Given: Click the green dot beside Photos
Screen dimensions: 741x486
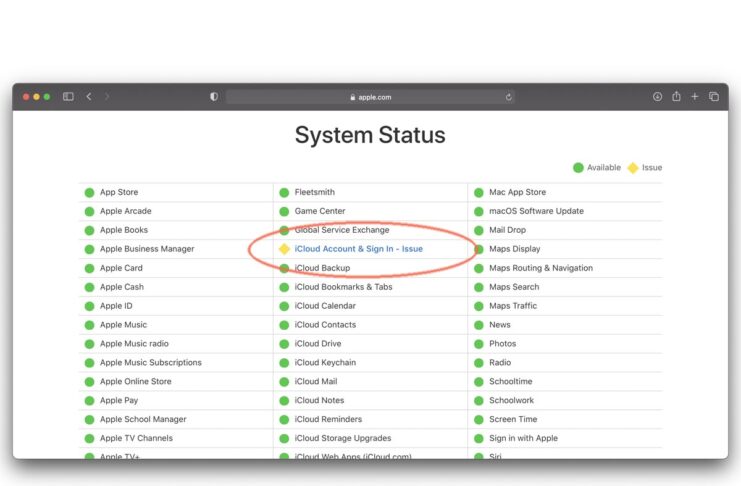Looking at the screenshot, I should click(x=479, y=344).
